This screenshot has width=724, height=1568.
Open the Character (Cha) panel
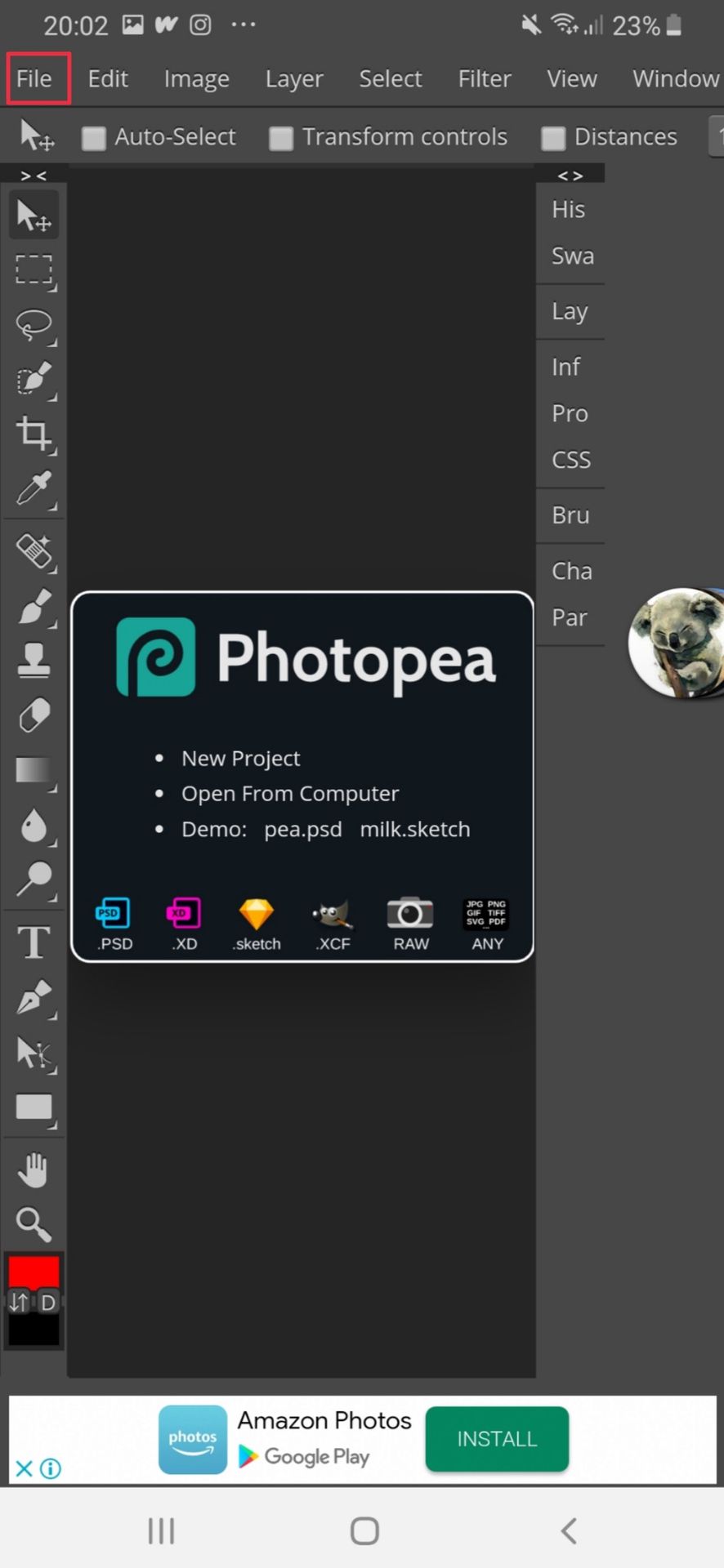(572, 572)
